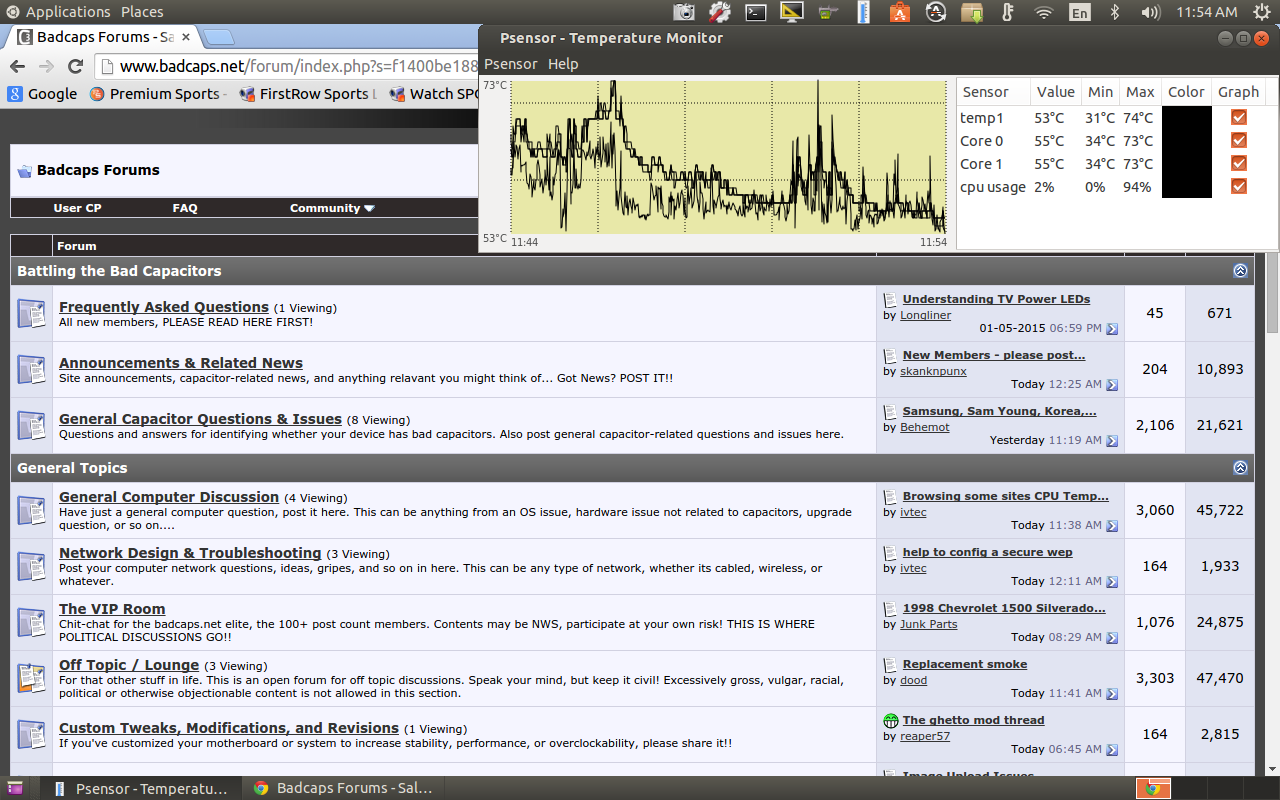Open the Frequently Asked Questions forum link

tap(163, 307)
